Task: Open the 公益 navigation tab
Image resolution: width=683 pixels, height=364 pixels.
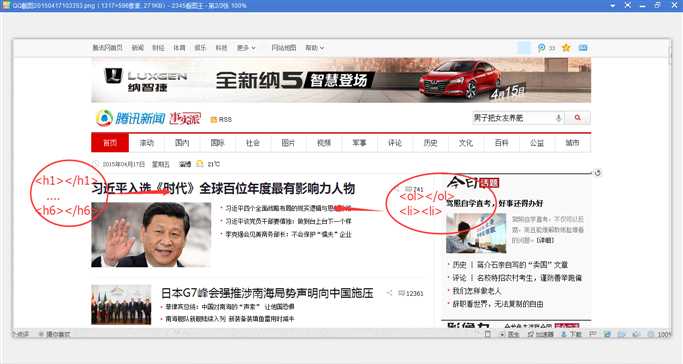Action: click(x=537, y=143)
